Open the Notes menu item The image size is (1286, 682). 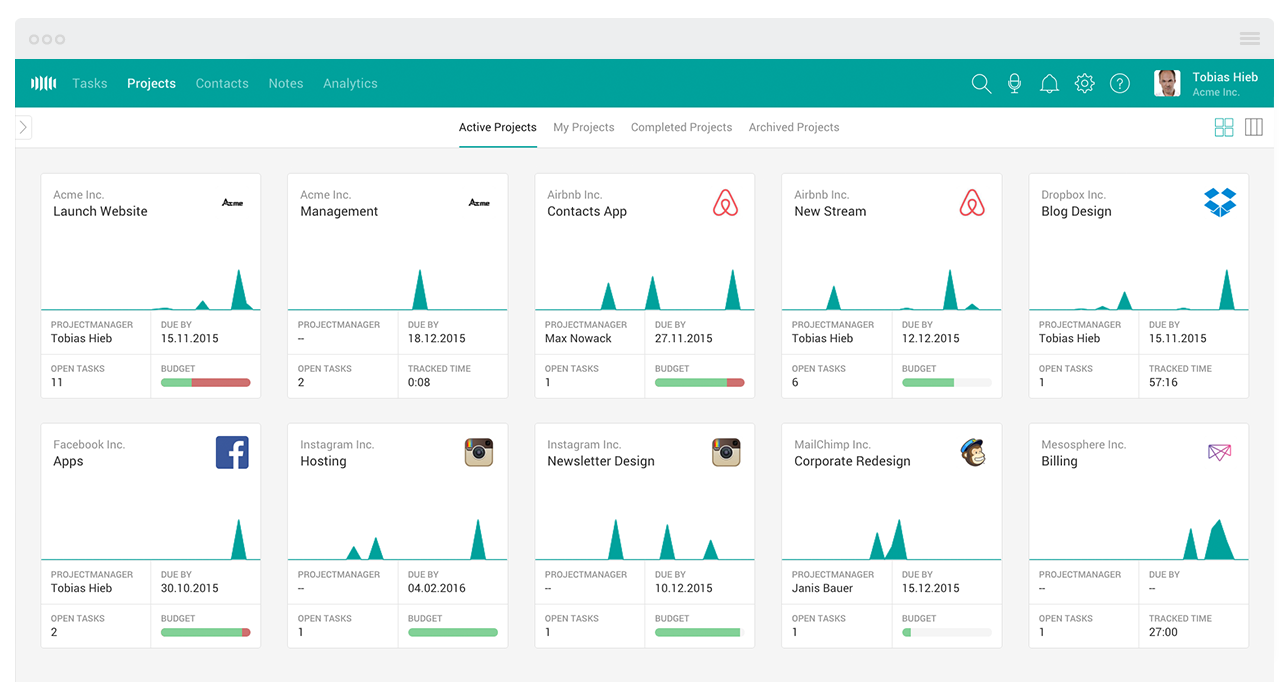pyautogui.click(x=286, y=83)
